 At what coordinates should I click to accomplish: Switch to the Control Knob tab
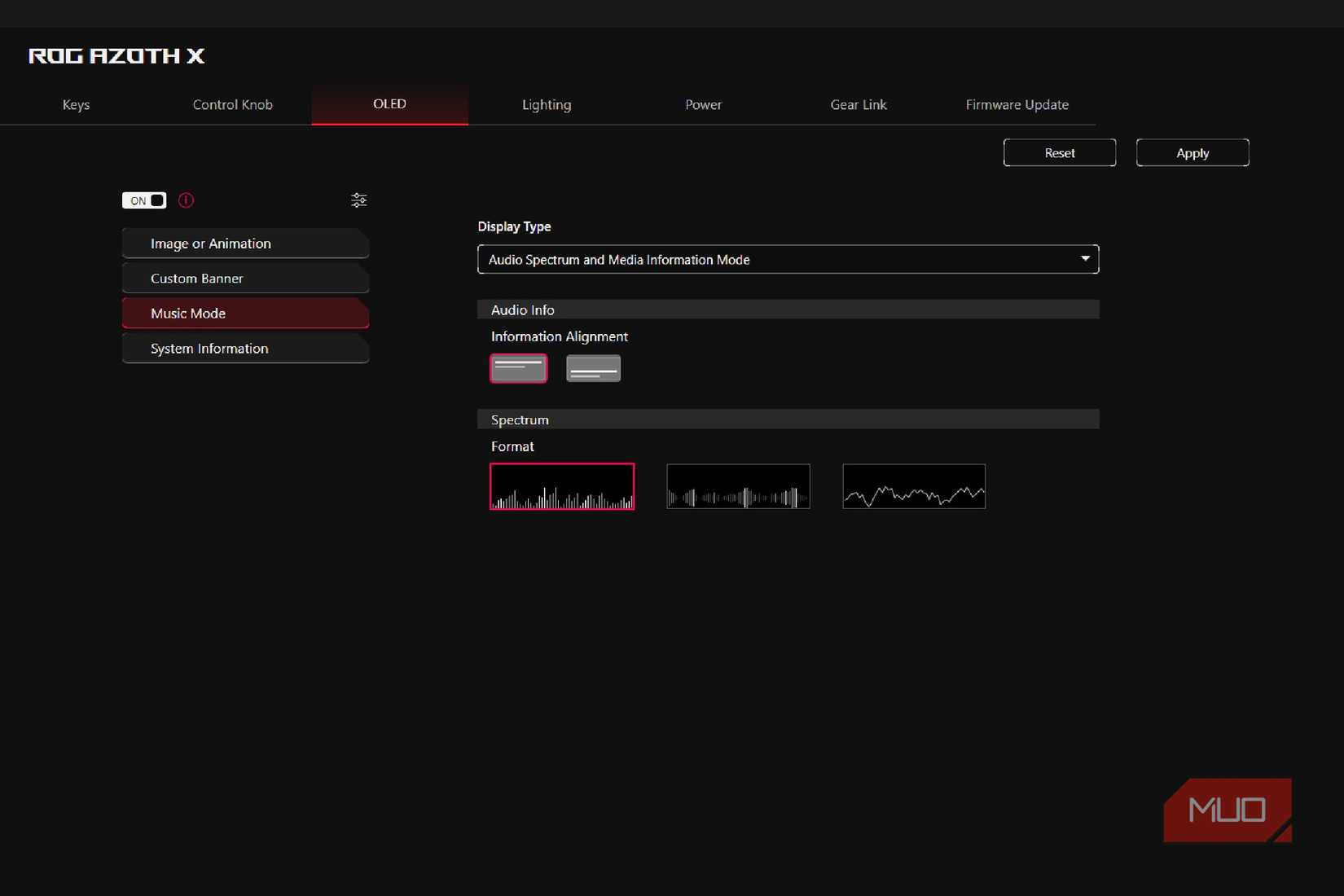pos(232,105)
